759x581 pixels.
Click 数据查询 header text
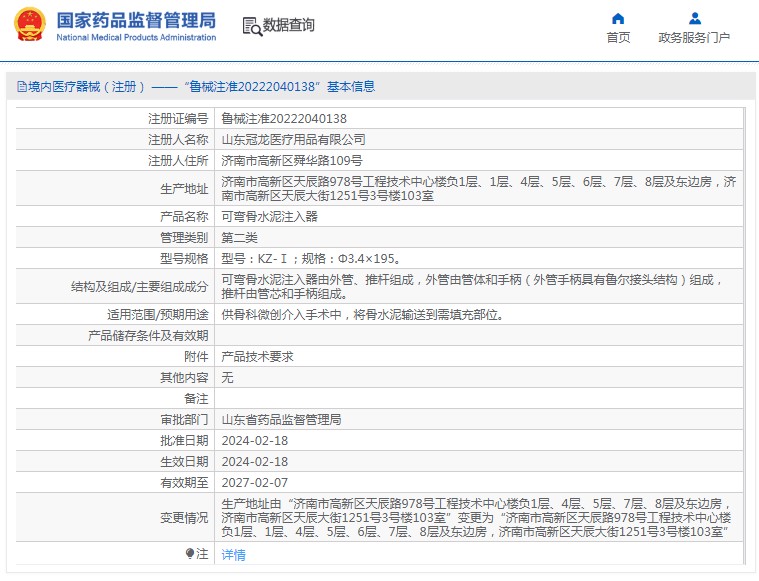pos(288,25)
